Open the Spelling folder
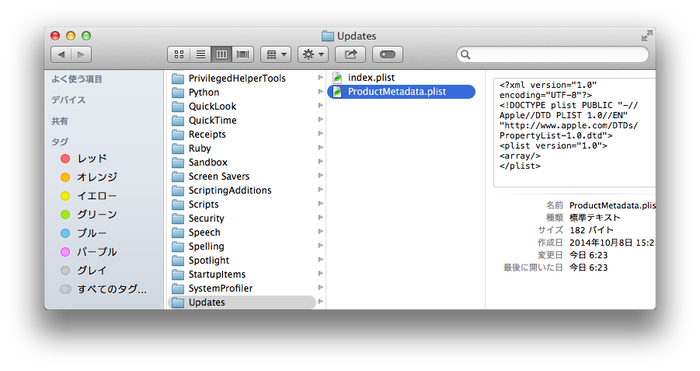 click(x=198, y=246)
